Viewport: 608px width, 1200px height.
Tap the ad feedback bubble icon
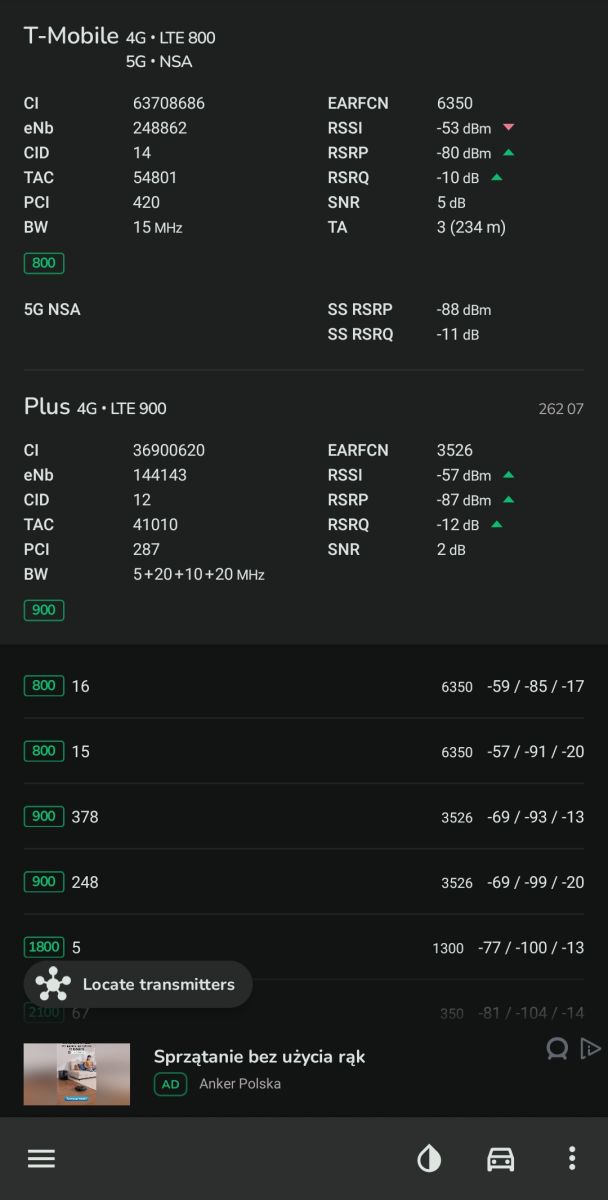pyautogui.click(x=557, y=1048)
